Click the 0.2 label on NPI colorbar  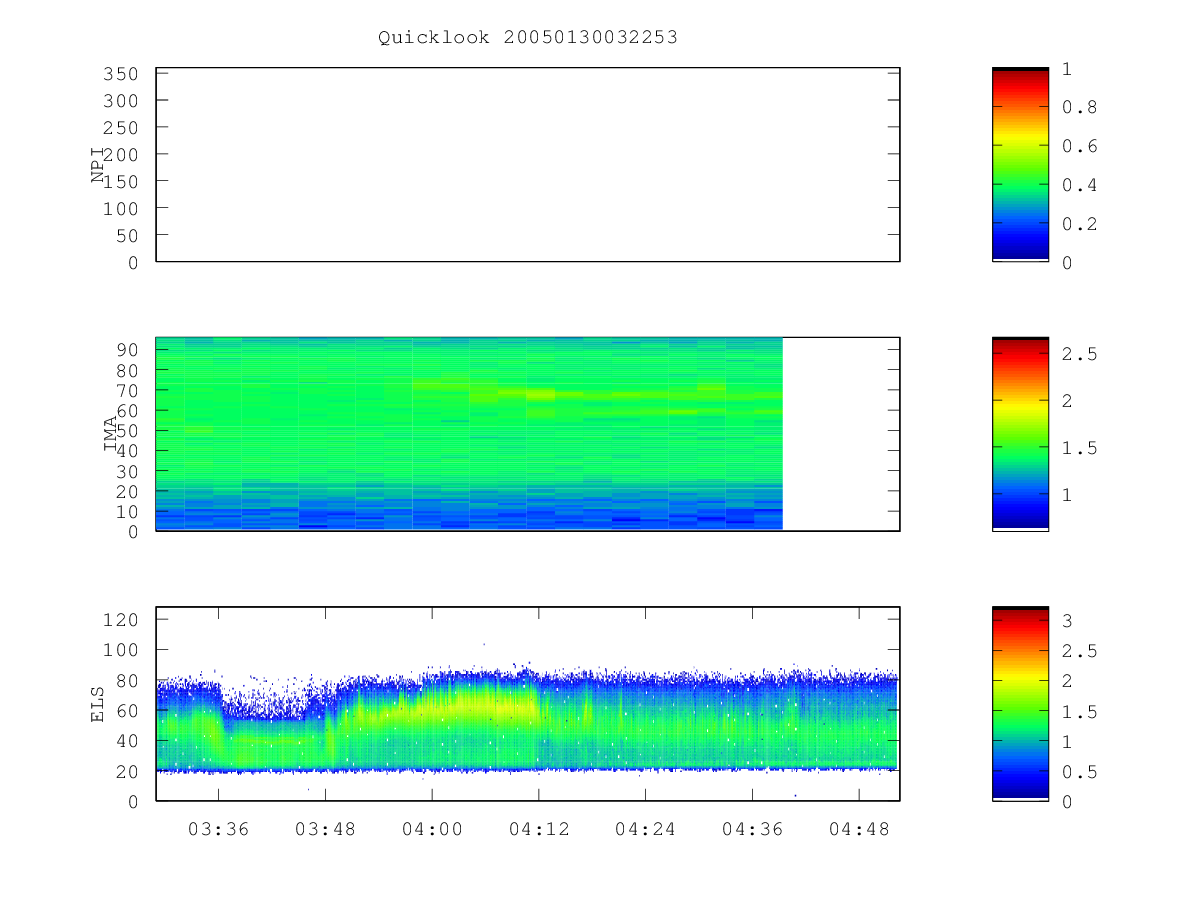point(1079,224)
